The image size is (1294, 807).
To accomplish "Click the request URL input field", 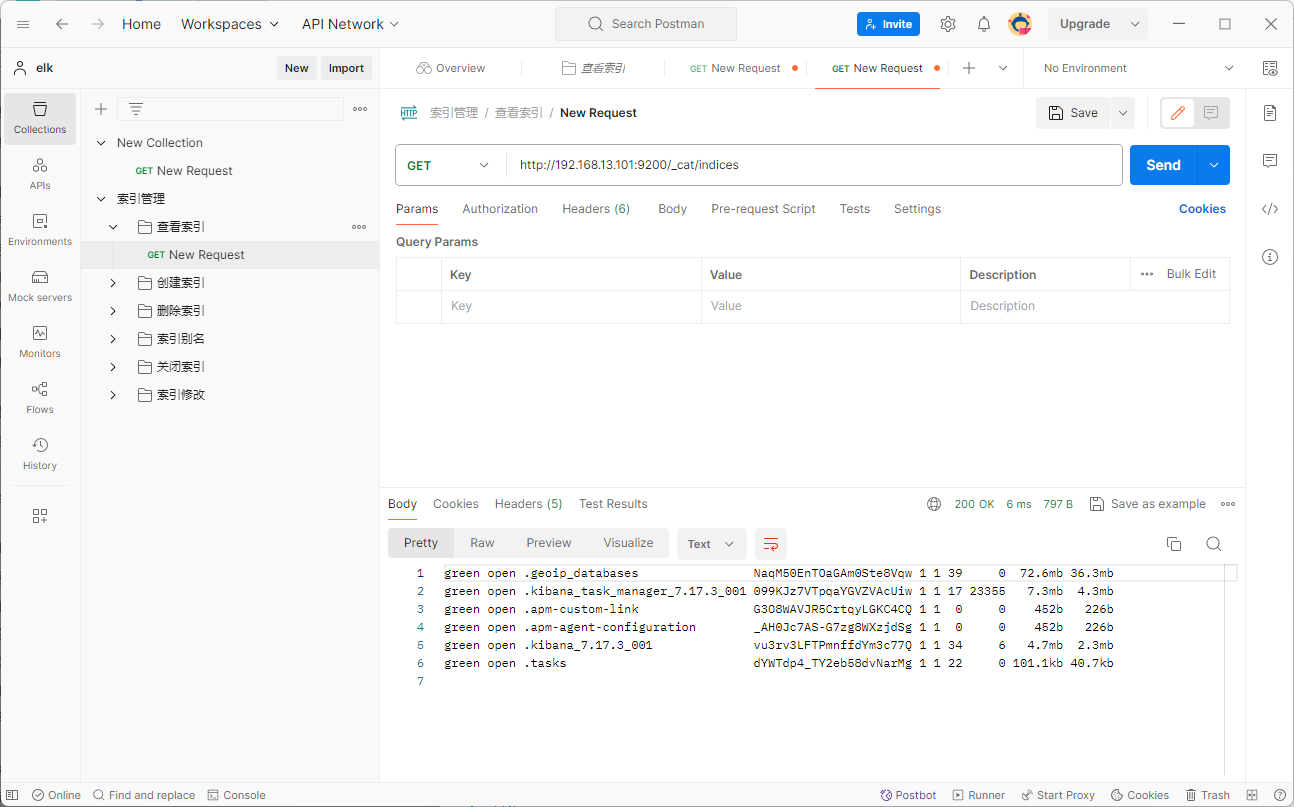I will point(814,165).
